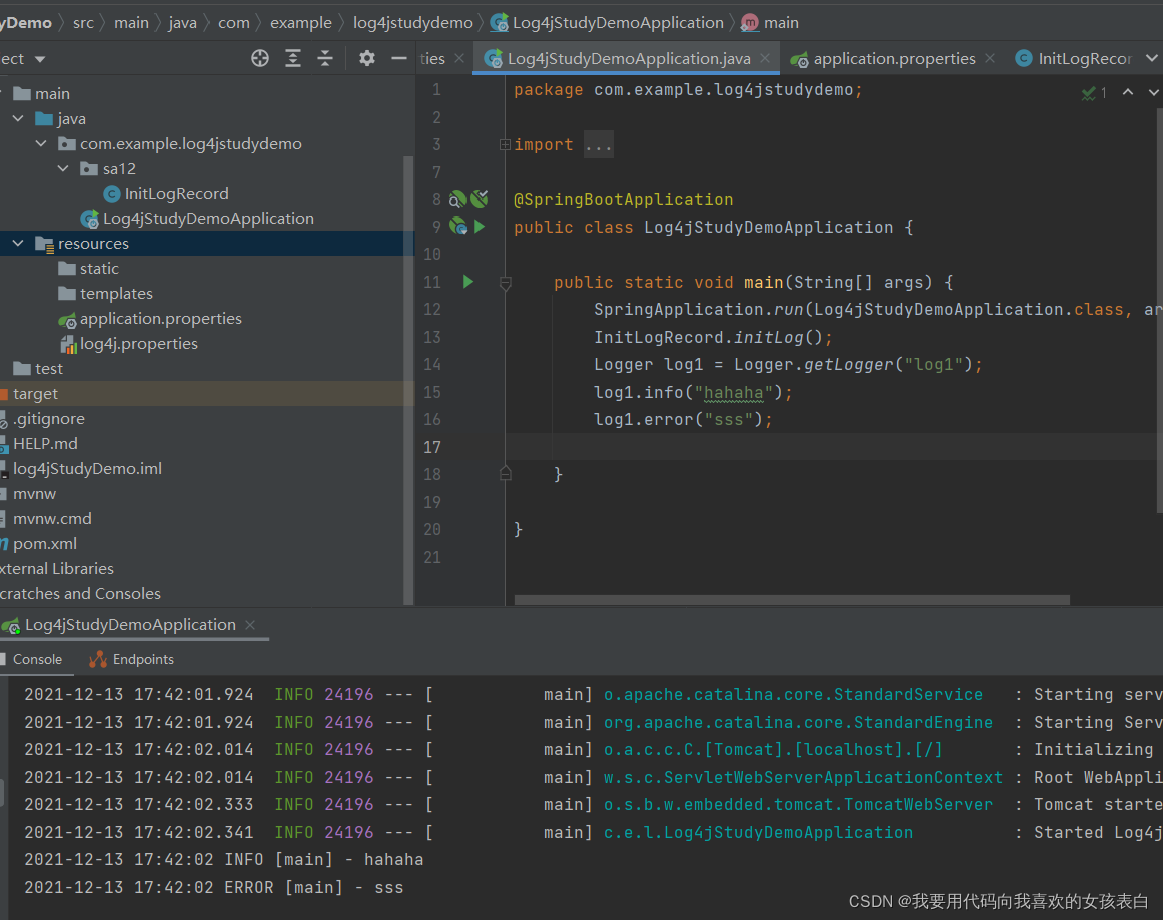Open the Console tab in run panel

pos(37,660)
